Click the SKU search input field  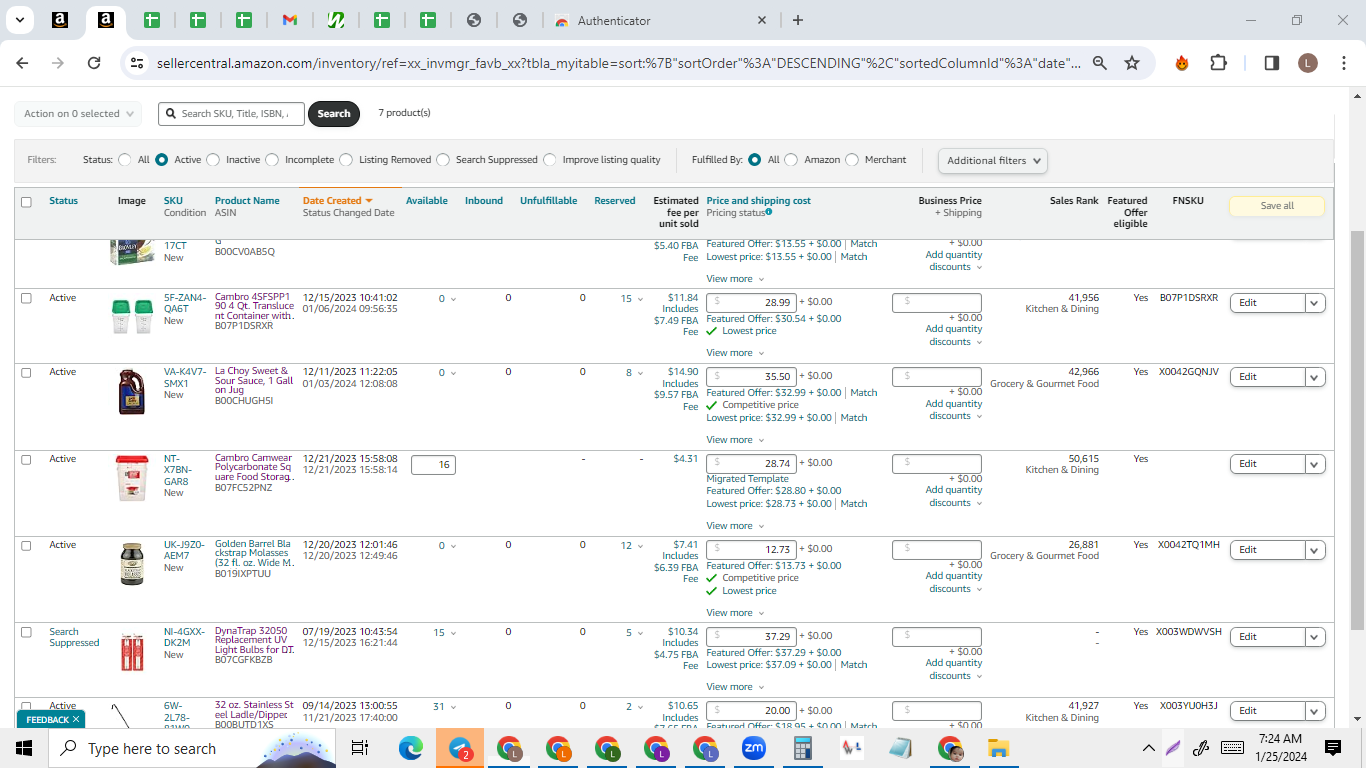(232, 114)
